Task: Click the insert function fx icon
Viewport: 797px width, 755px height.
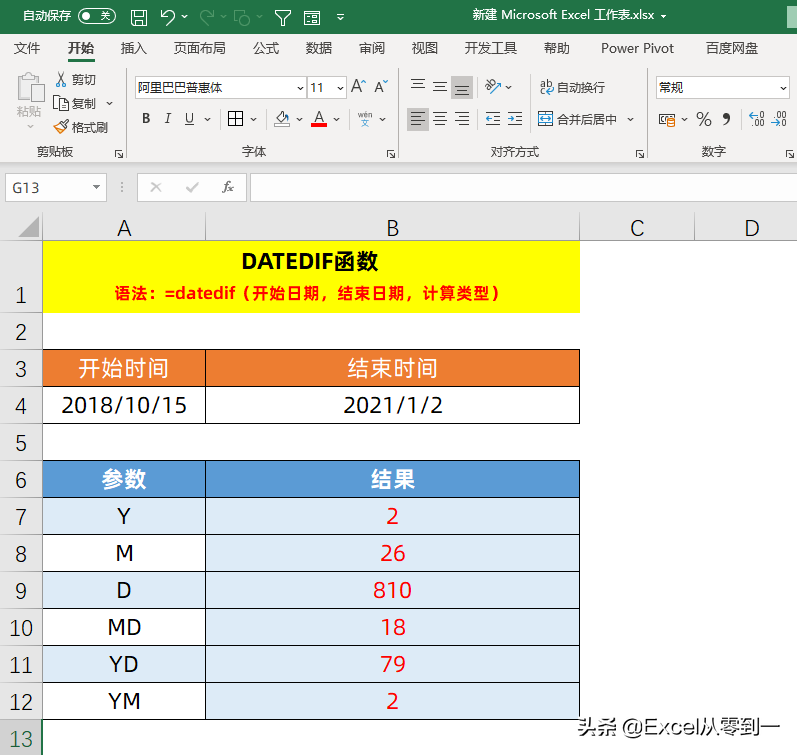Action: (x=228, y=188)
